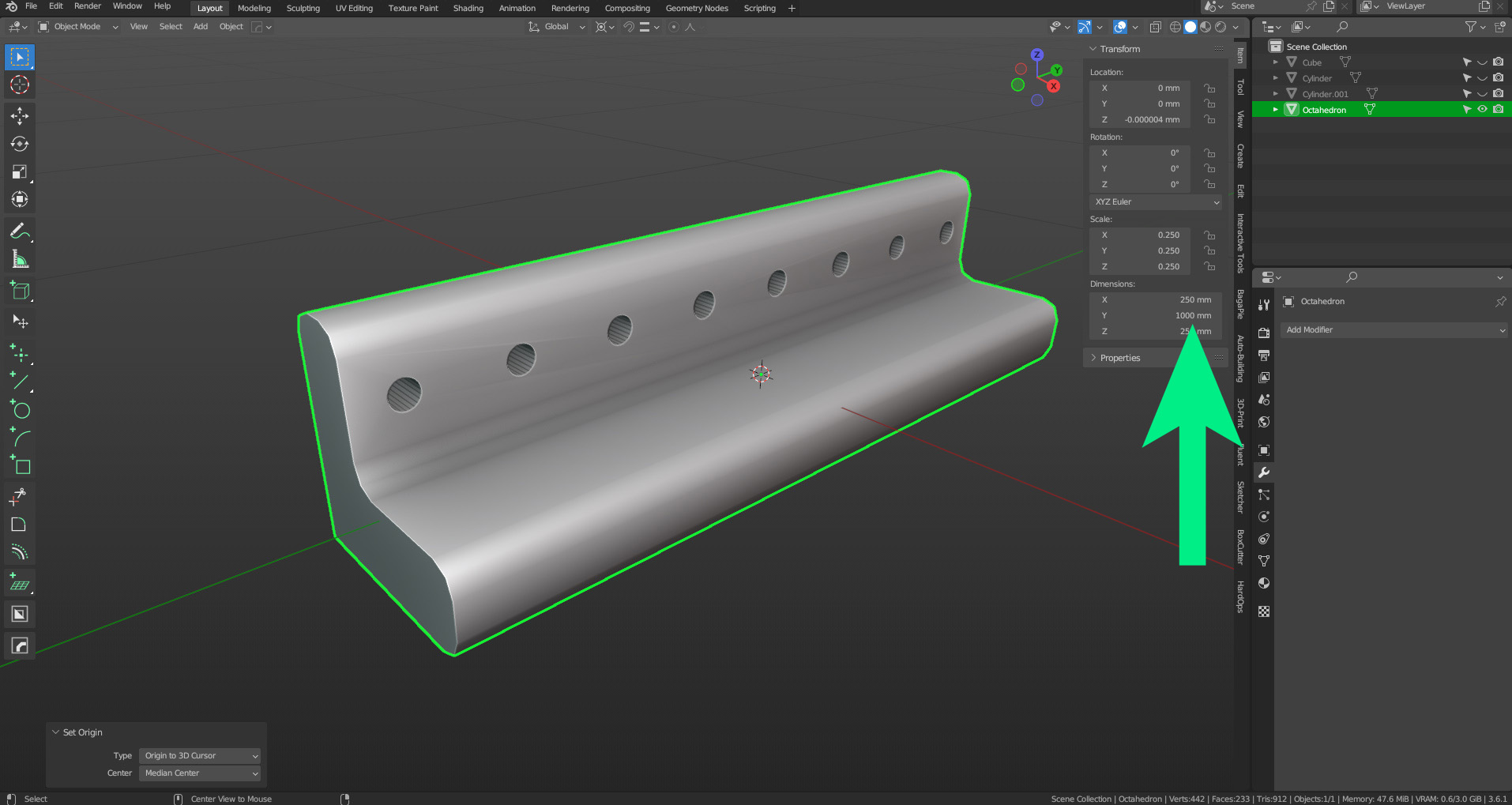Screen dimensions: 1512x805
Task: Choose the 3D Cursor tool
Action: tap(20, 85)
